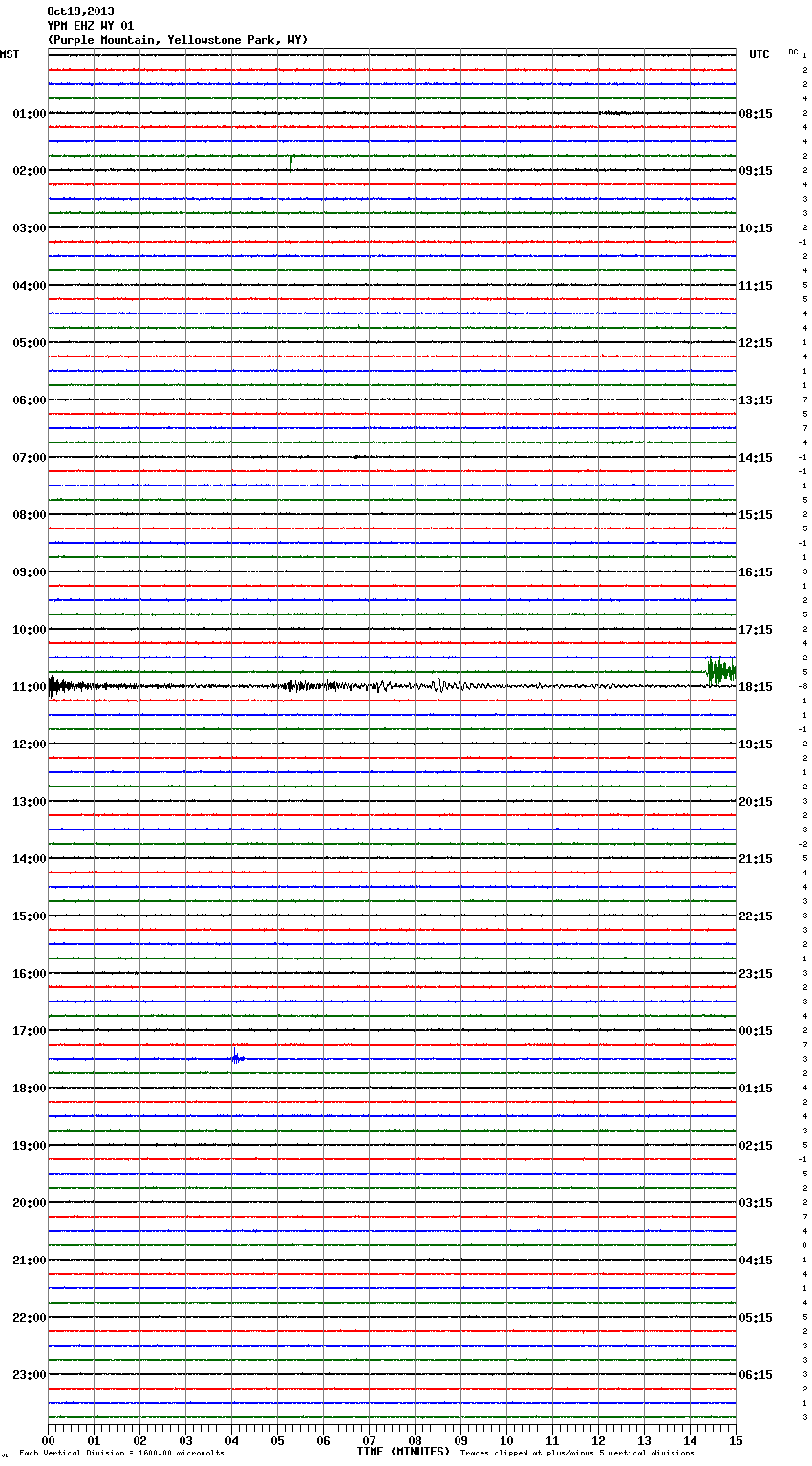Click the 02:15 UTC time label
812x1466 pixels.
(x=756, y=1146)
